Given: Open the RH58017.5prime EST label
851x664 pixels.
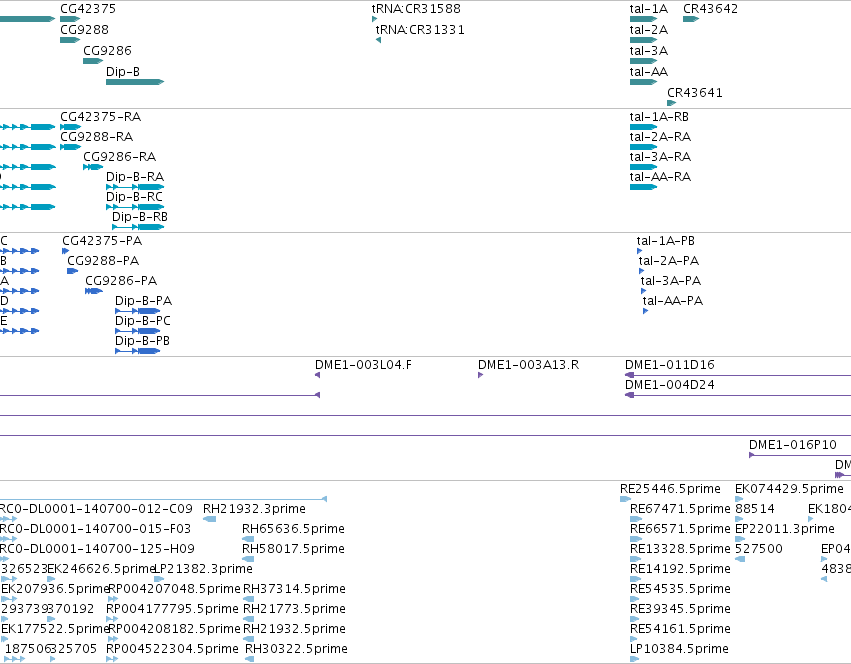Looking at the screenshot, I should click(294, 549).
